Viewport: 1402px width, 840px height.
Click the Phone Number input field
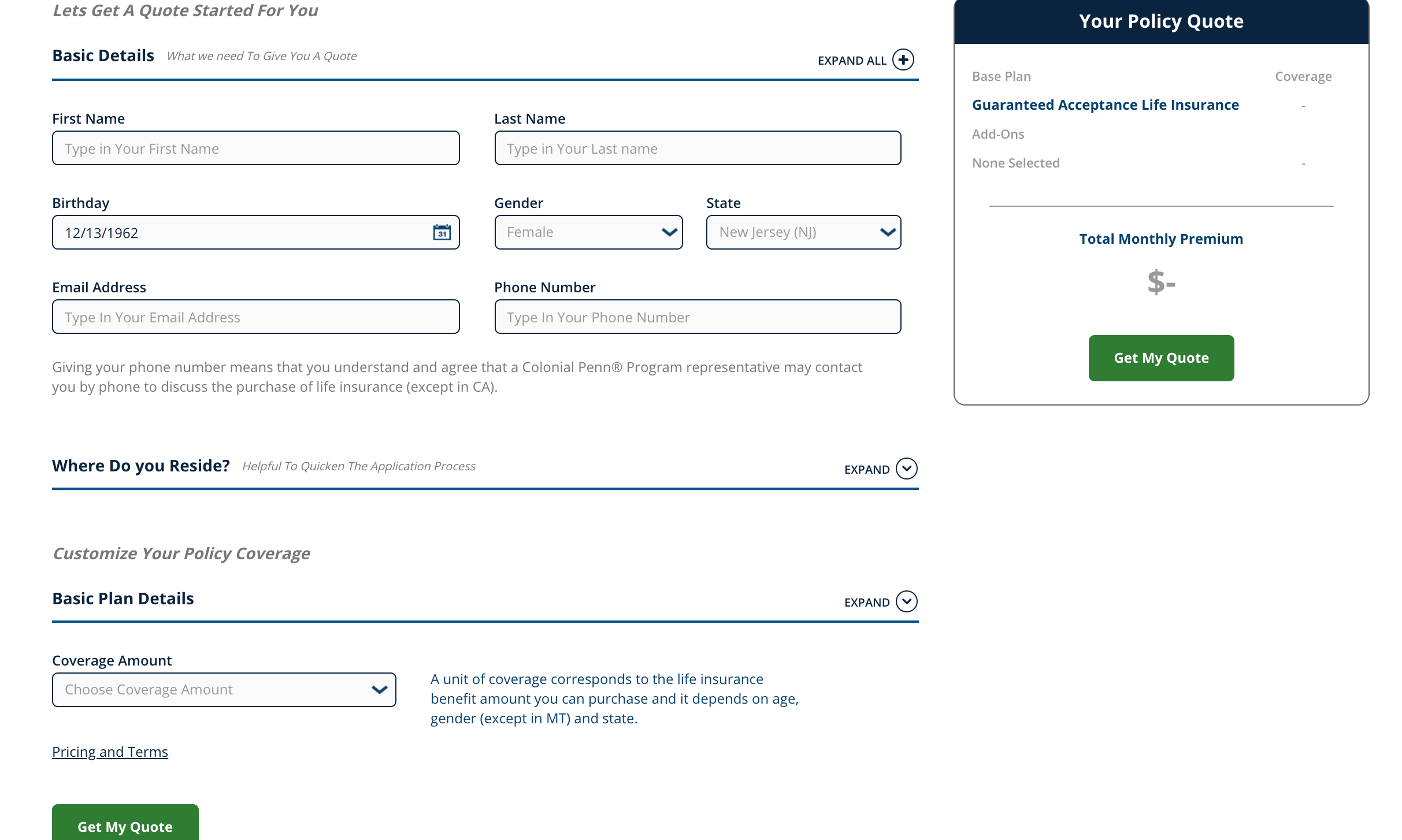click(x=698, y=317)
